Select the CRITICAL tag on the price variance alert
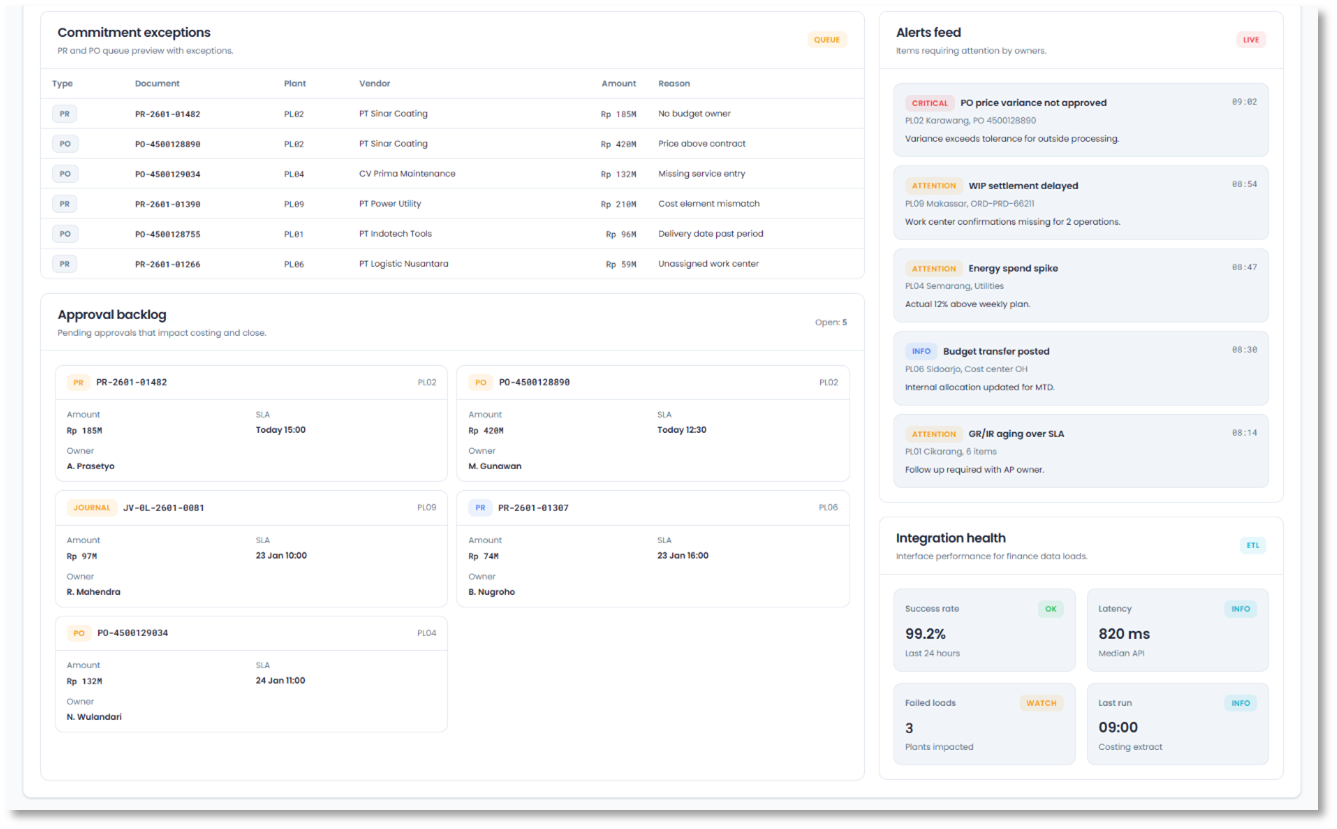The width and height of the screenshot is (1337, 829). 929,103
